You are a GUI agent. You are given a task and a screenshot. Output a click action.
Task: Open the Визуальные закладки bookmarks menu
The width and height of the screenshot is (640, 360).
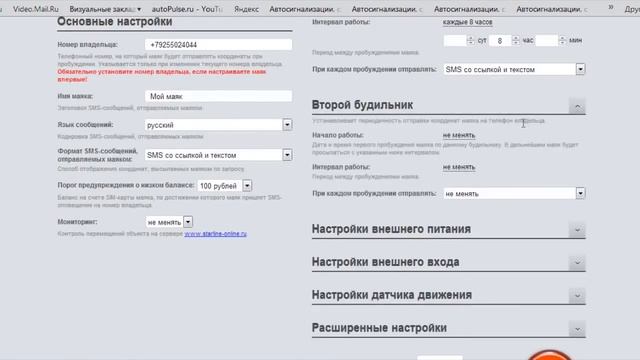pos(105,9)
